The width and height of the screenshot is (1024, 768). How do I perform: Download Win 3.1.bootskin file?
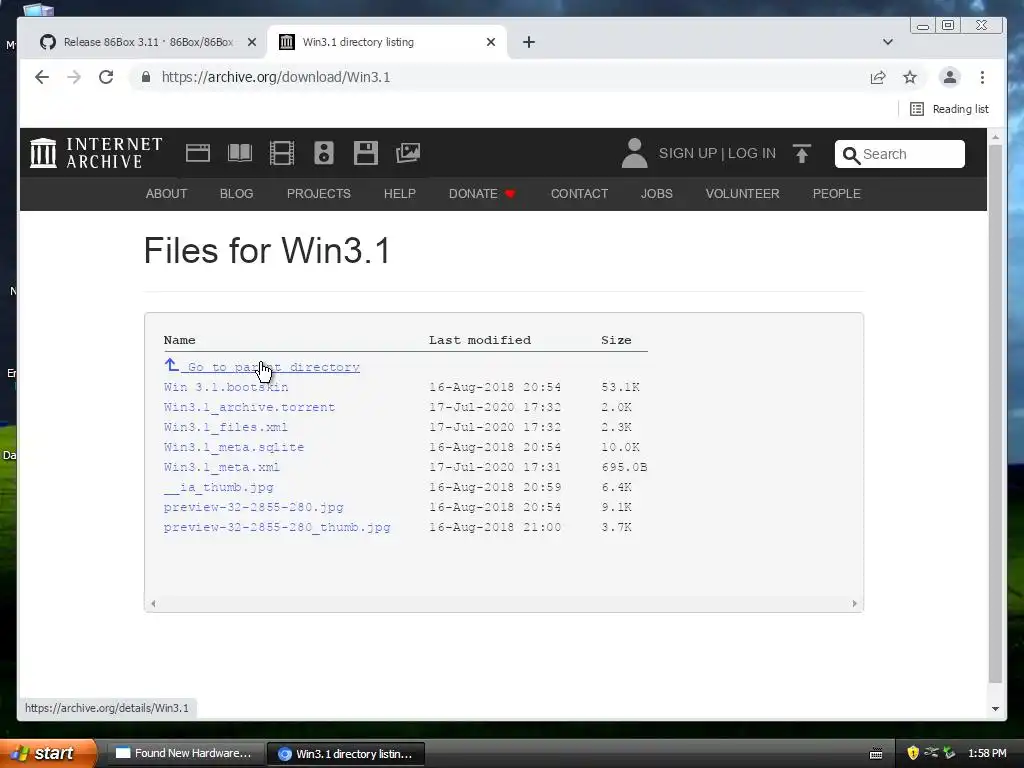pos(226,387)
